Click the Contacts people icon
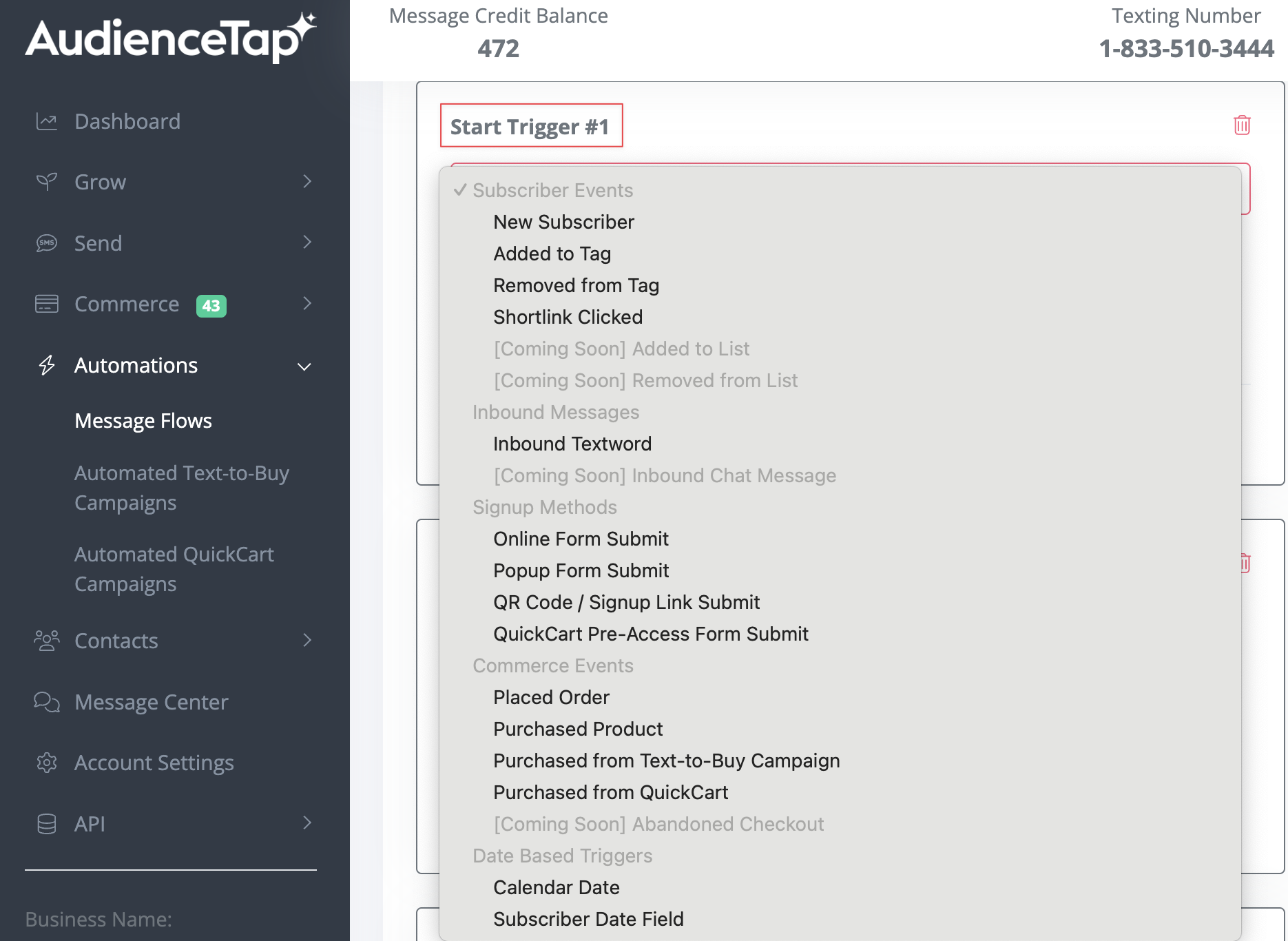 pos(46,641)
